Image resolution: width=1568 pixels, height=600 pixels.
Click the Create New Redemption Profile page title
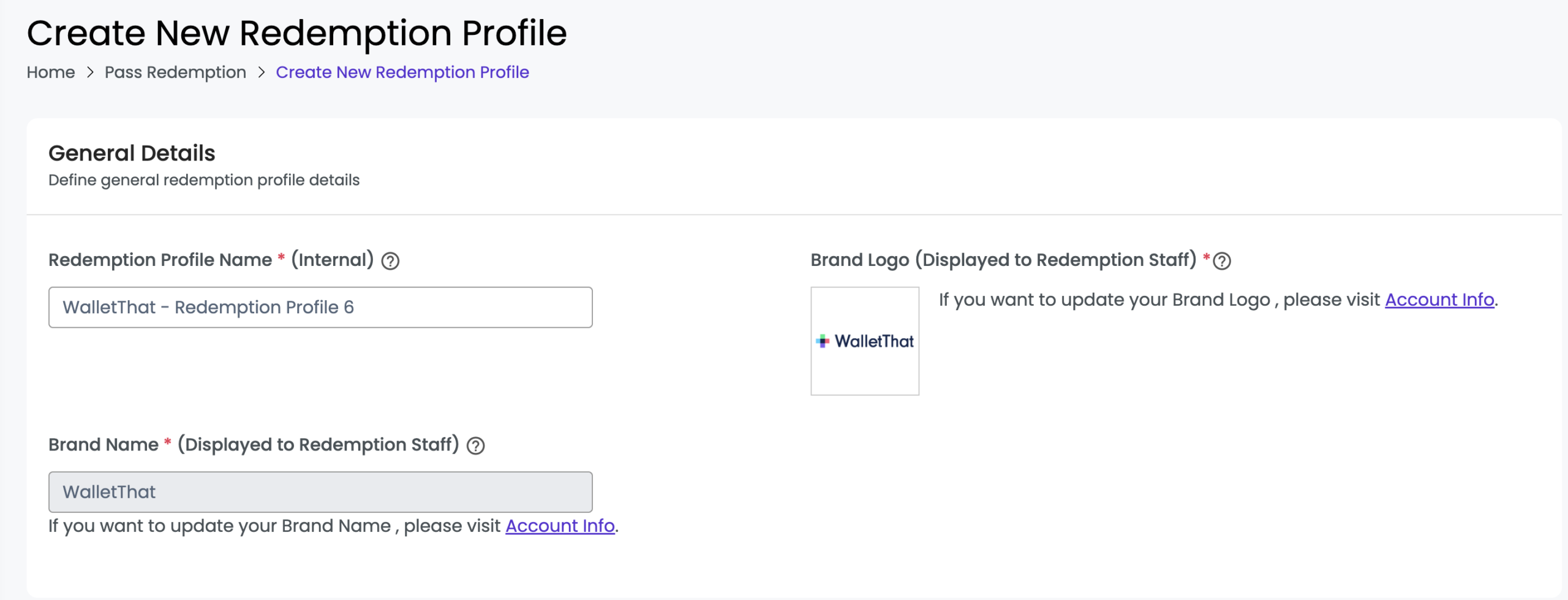click(x=296, y=33)
